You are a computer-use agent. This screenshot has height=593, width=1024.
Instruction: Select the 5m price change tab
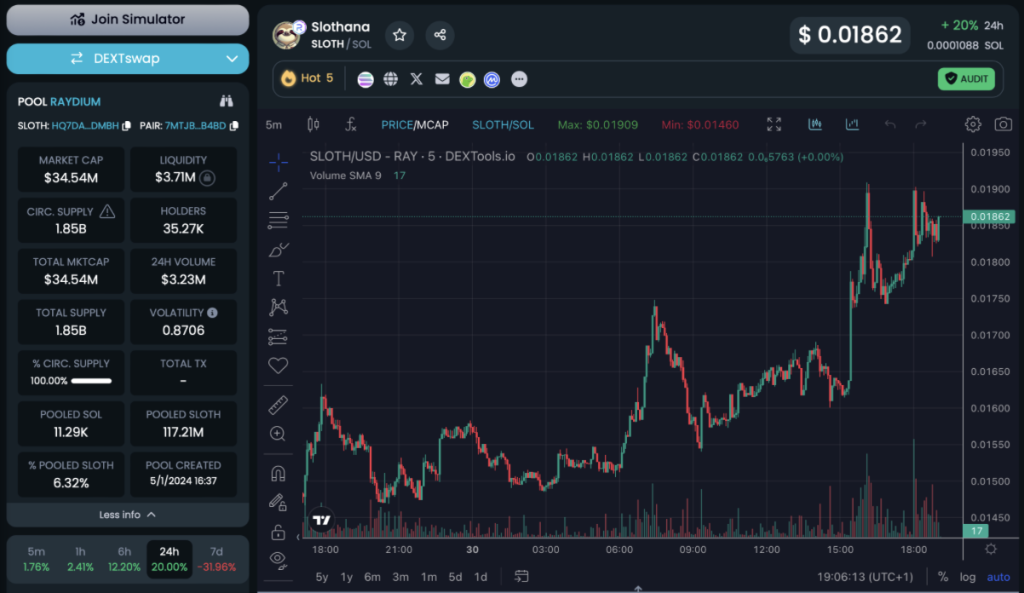(37, 559)
